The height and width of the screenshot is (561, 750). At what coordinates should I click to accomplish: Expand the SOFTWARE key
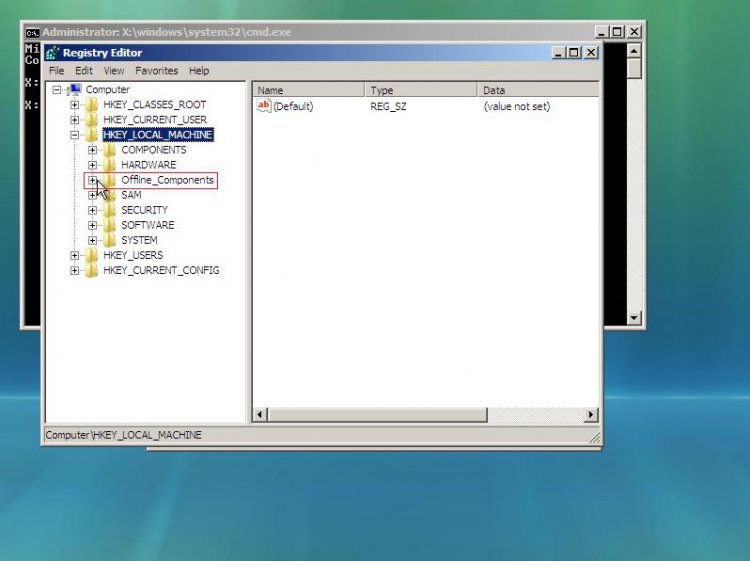92,225
